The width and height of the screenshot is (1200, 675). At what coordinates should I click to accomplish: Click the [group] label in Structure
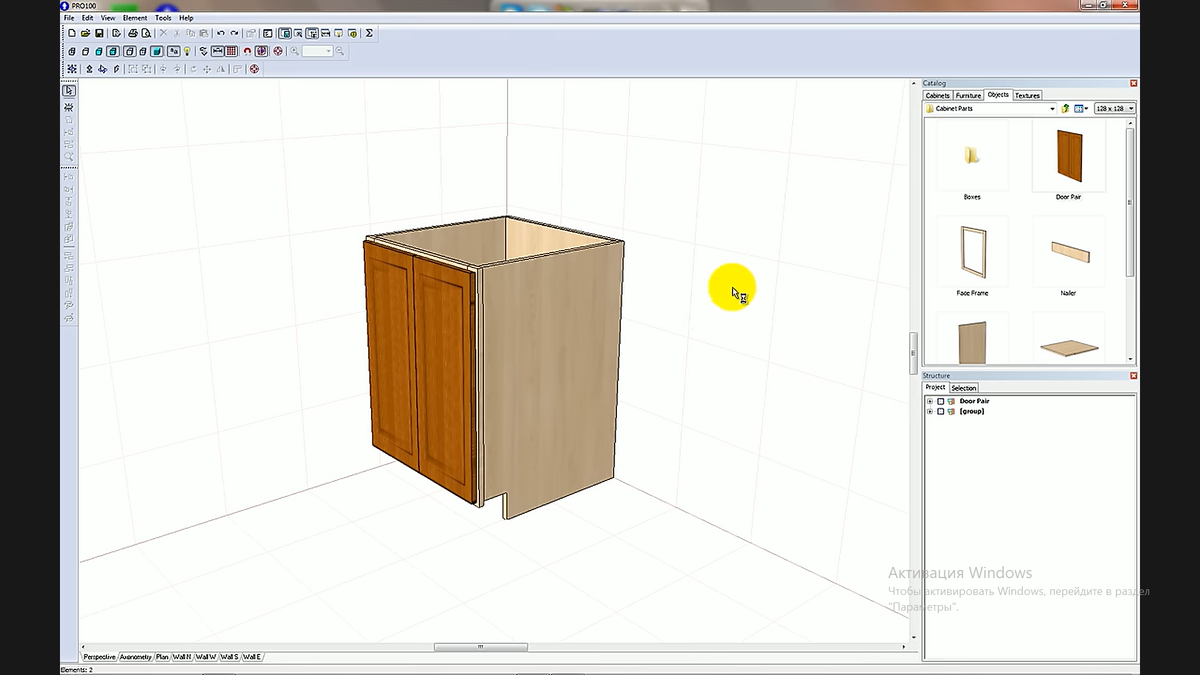[972, 411]
